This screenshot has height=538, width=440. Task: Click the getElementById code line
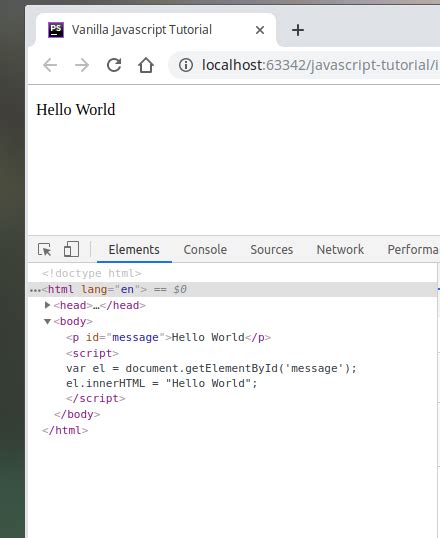pos(211,369)
